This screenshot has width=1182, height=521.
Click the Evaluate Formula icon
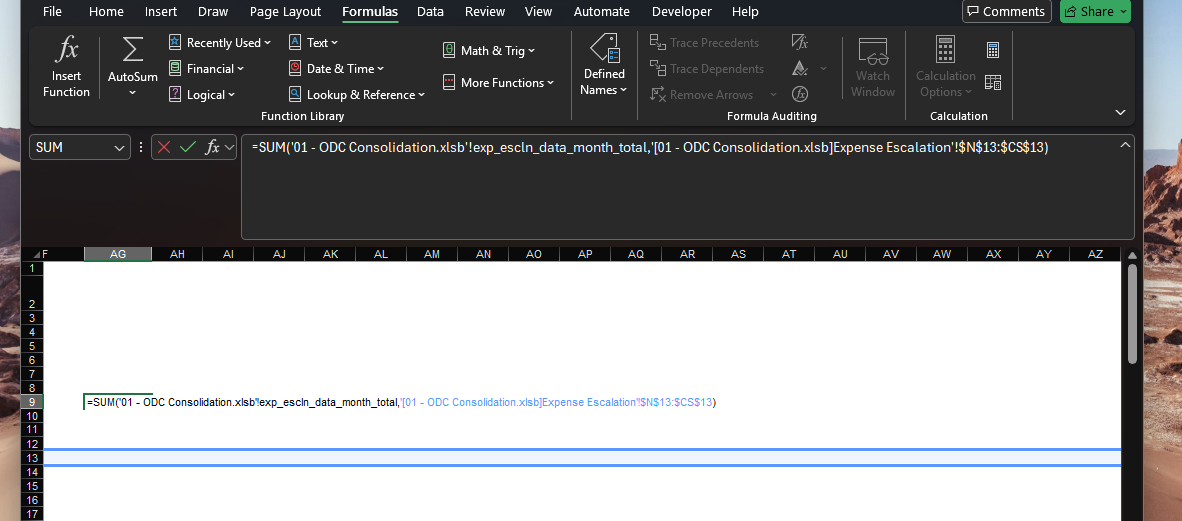click(x=800, y=94)
